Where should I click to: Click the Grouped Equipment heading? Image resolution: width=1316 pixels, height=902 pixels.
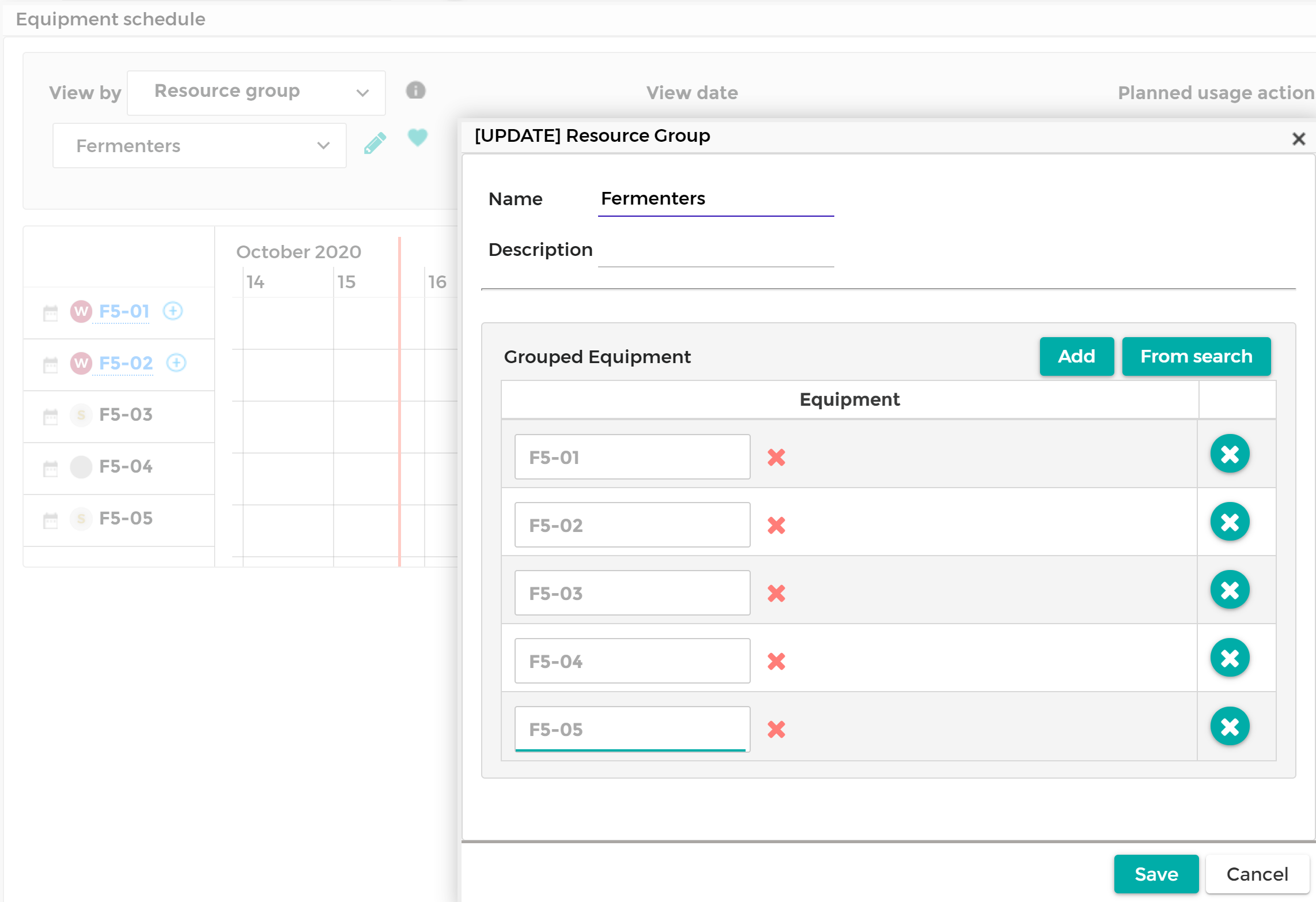pyautogui.click(x=597, y=357)
